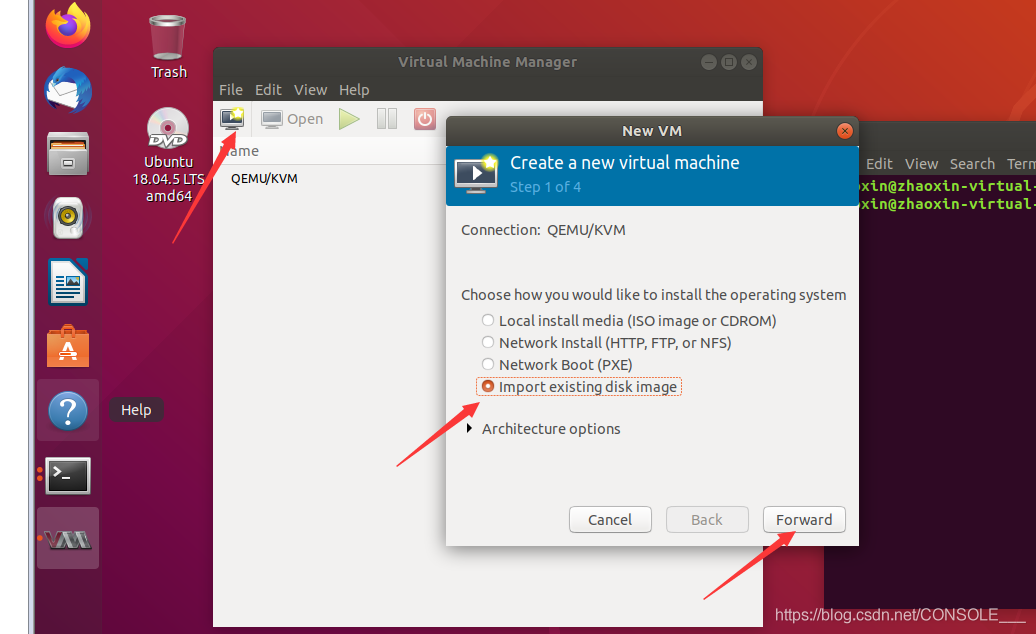
Task: Click the Virtual Machine Manager title bar
Action: pos(488,62)
